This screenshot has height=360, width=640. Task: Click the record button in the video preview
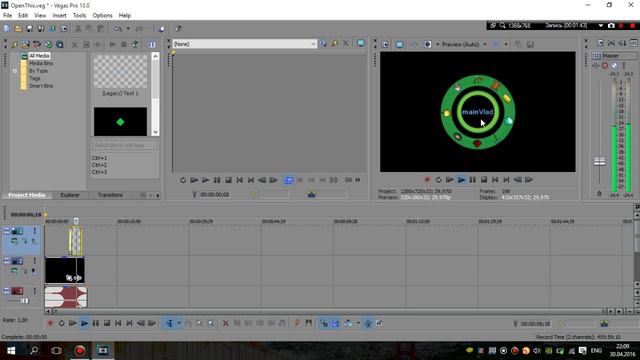pyautogui.click(x=427, y=180)
